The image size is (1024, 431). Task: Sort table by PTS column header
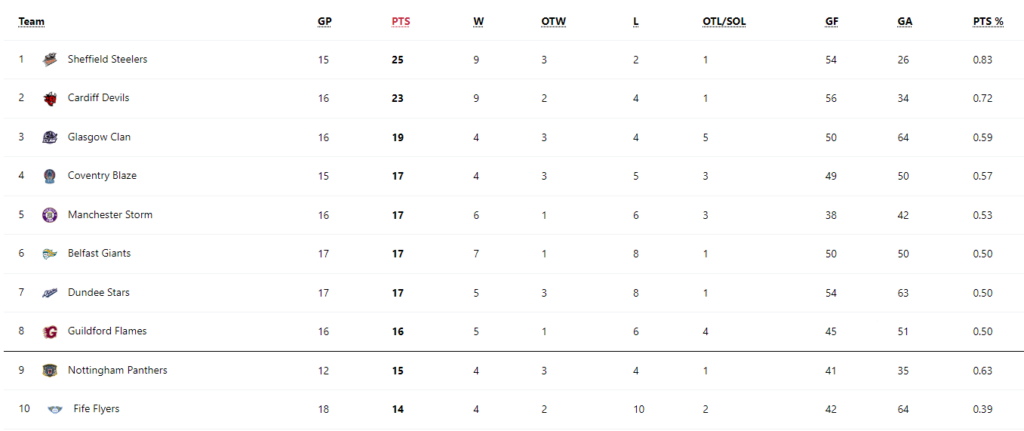(401, 22)
